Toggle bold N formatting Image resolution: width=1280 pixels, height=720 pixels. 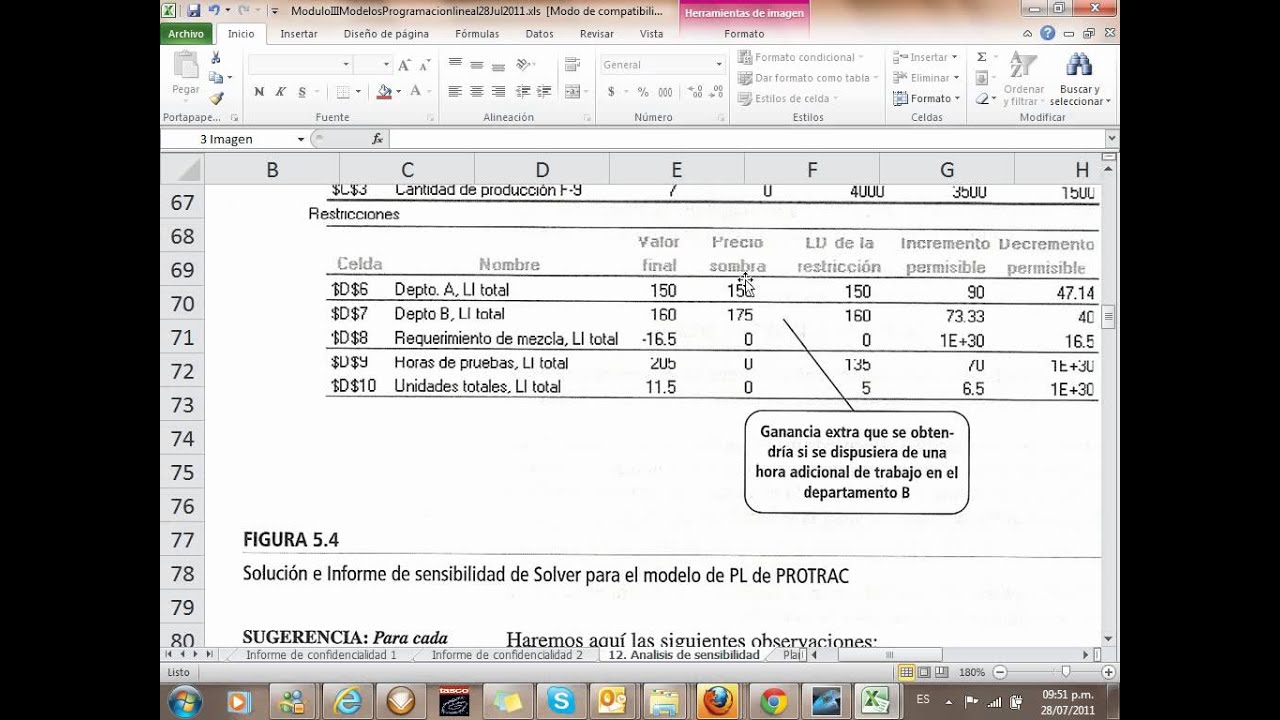259,92
